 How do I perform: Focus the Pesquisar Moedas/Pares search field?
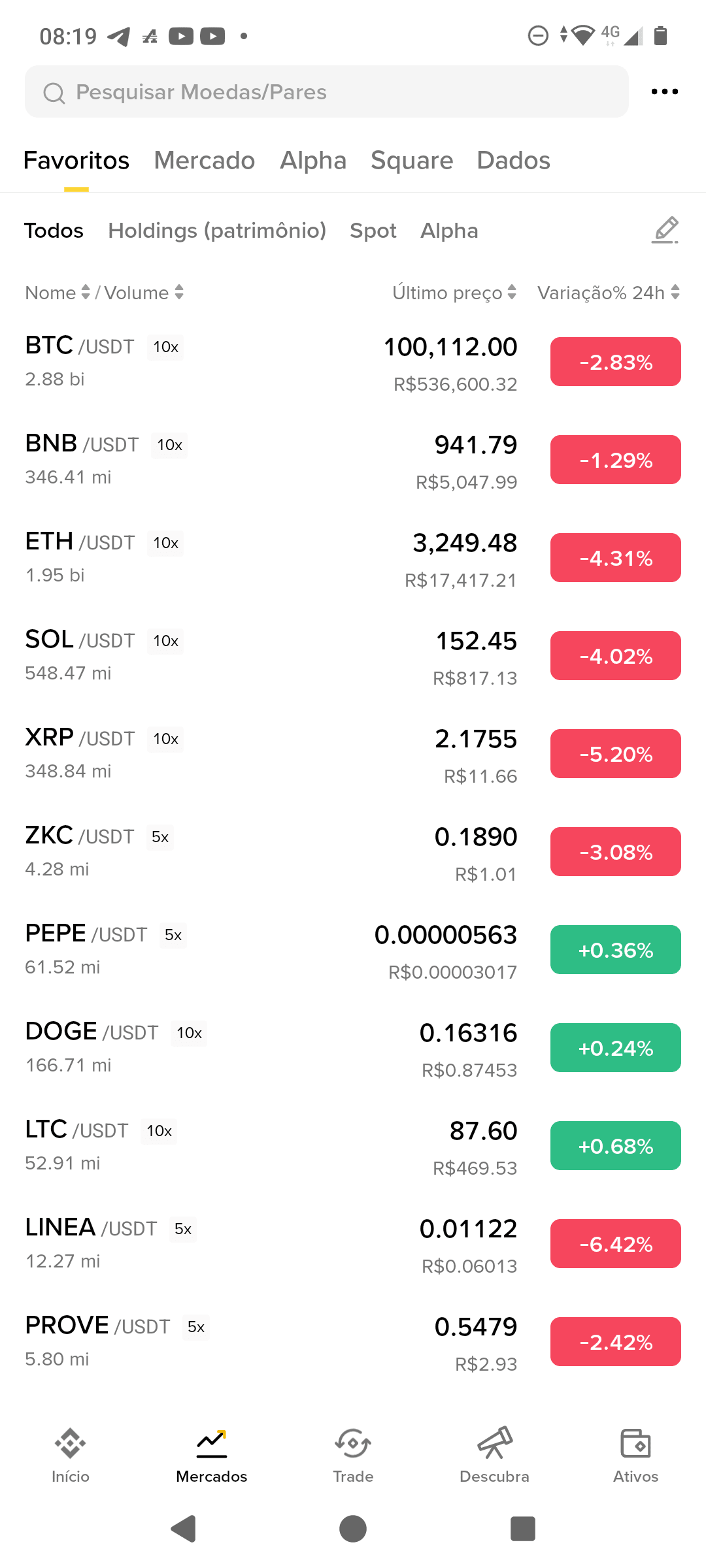pyautogui.click(x=327, y=91)
